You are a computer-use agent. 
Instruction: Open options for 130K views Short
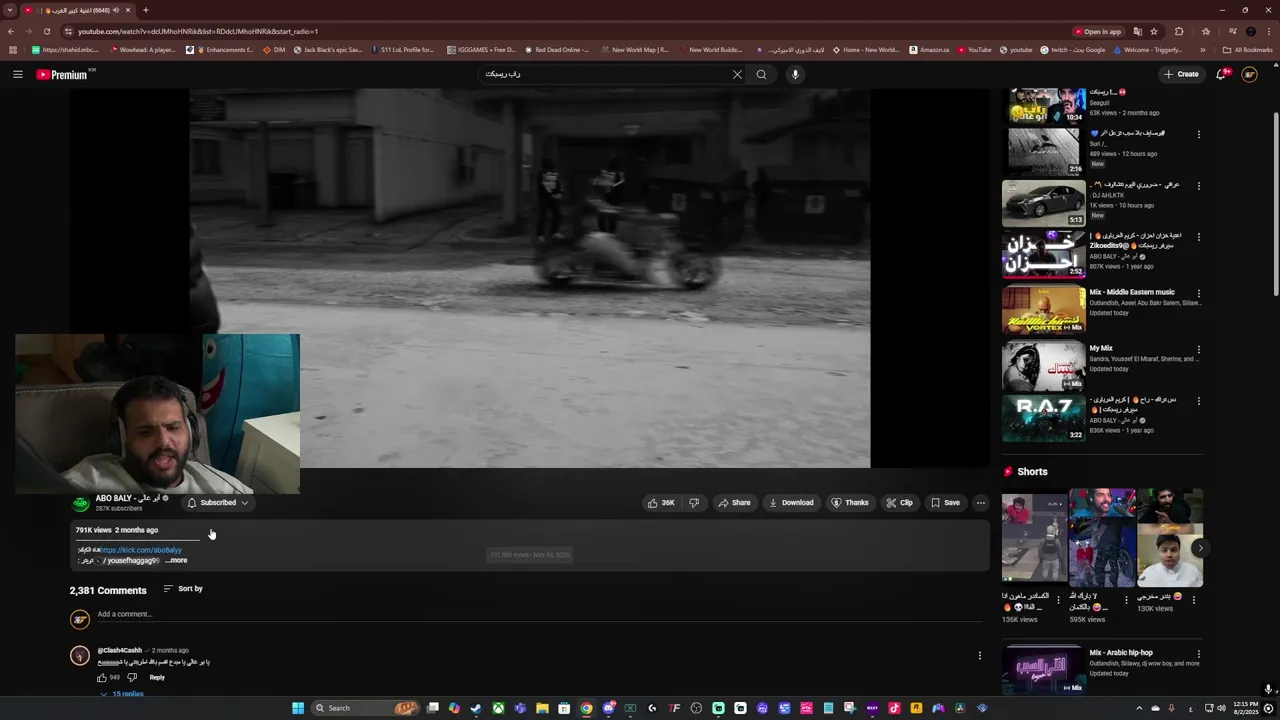[1193, 600]
